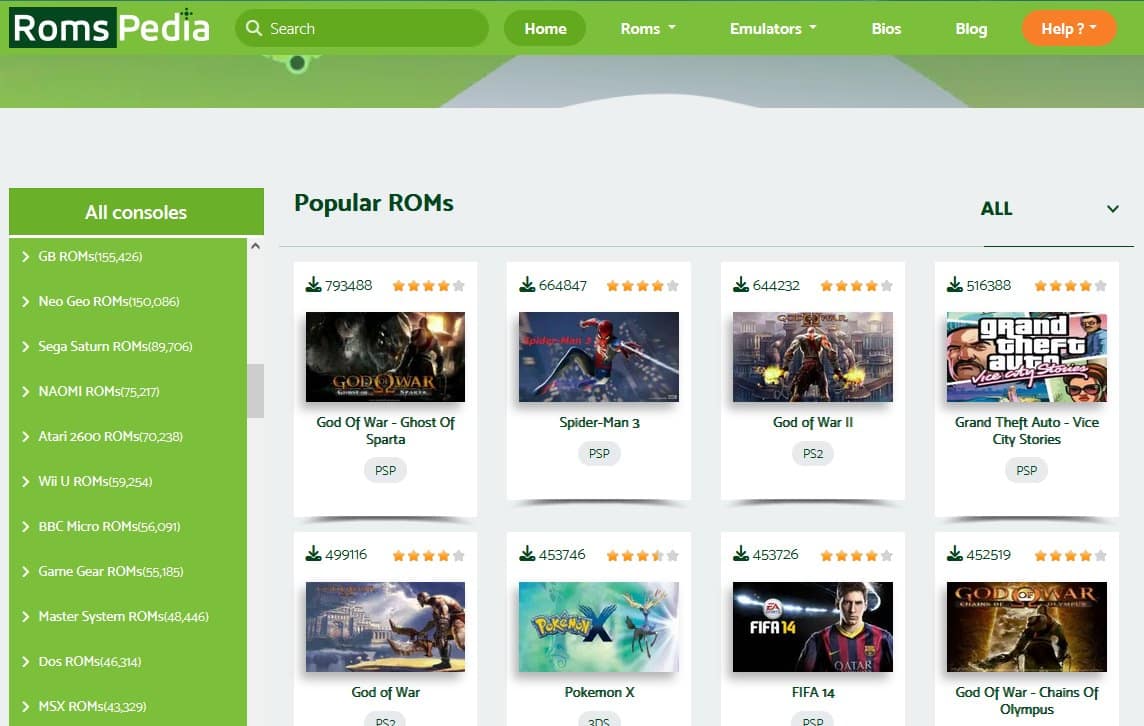This screenshot has height=726, width=1144.
Task: Open Wii U ROMs category
Action: point(95,482)
